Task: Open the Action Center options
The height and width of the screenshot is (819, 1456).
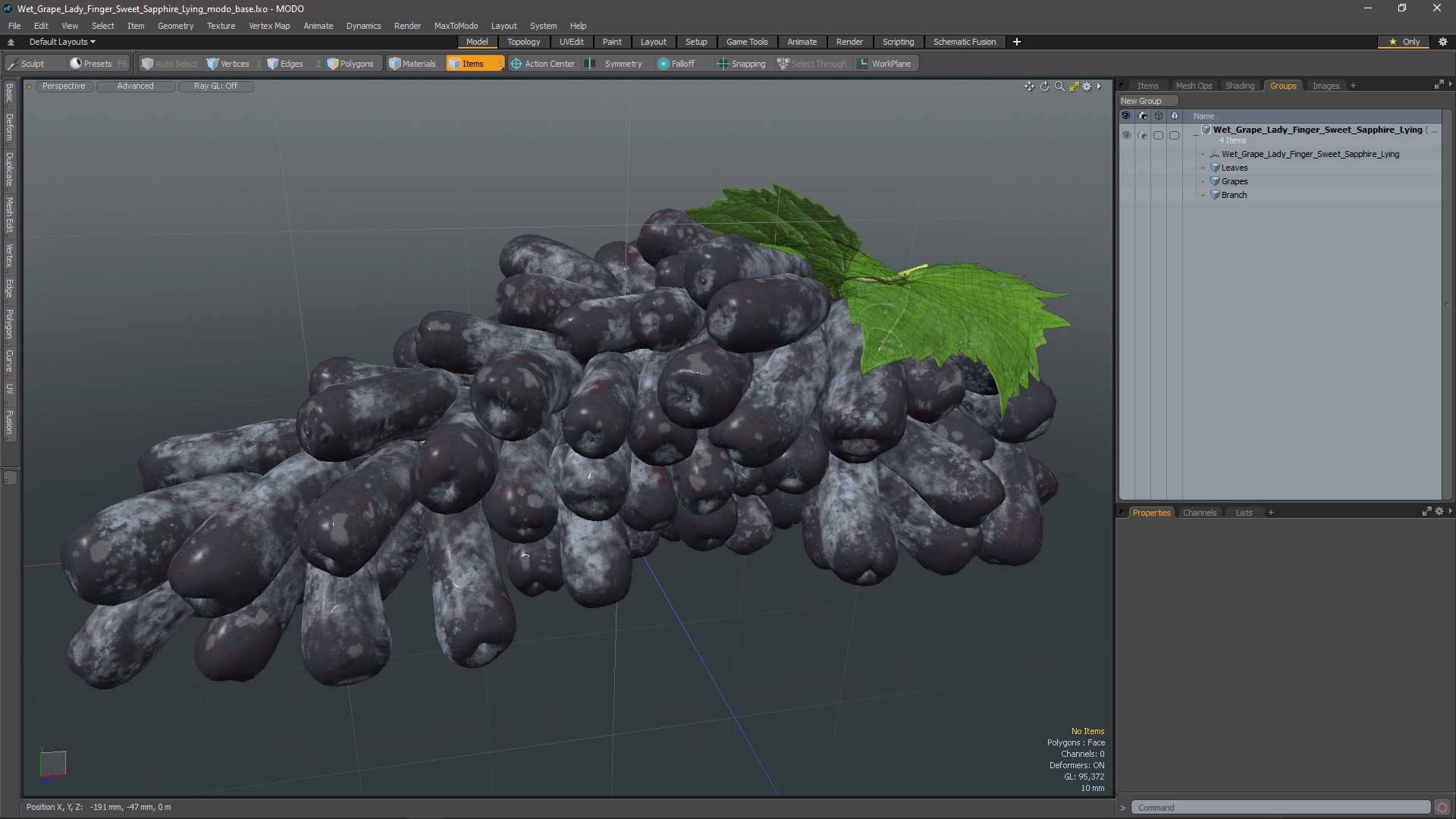Action: tap(543, 64)
